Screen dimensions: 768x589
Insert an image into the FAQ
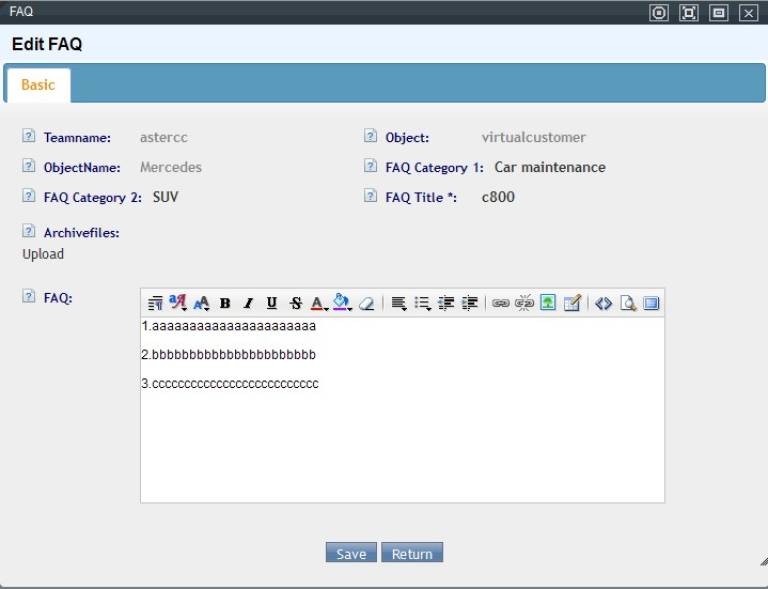[x=548, y=303]
